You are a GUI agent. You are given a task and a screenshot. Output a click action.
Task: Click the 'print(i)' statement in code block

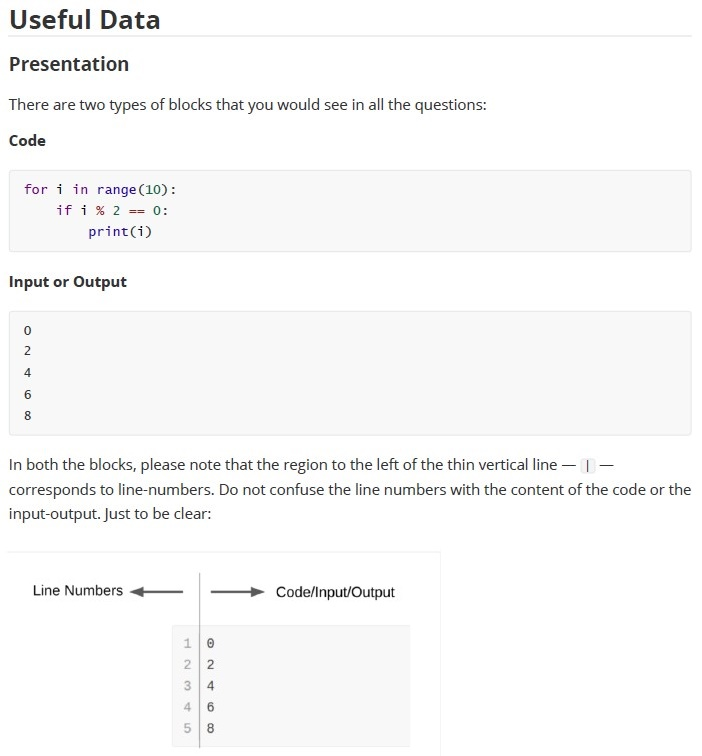click(120, 231)
